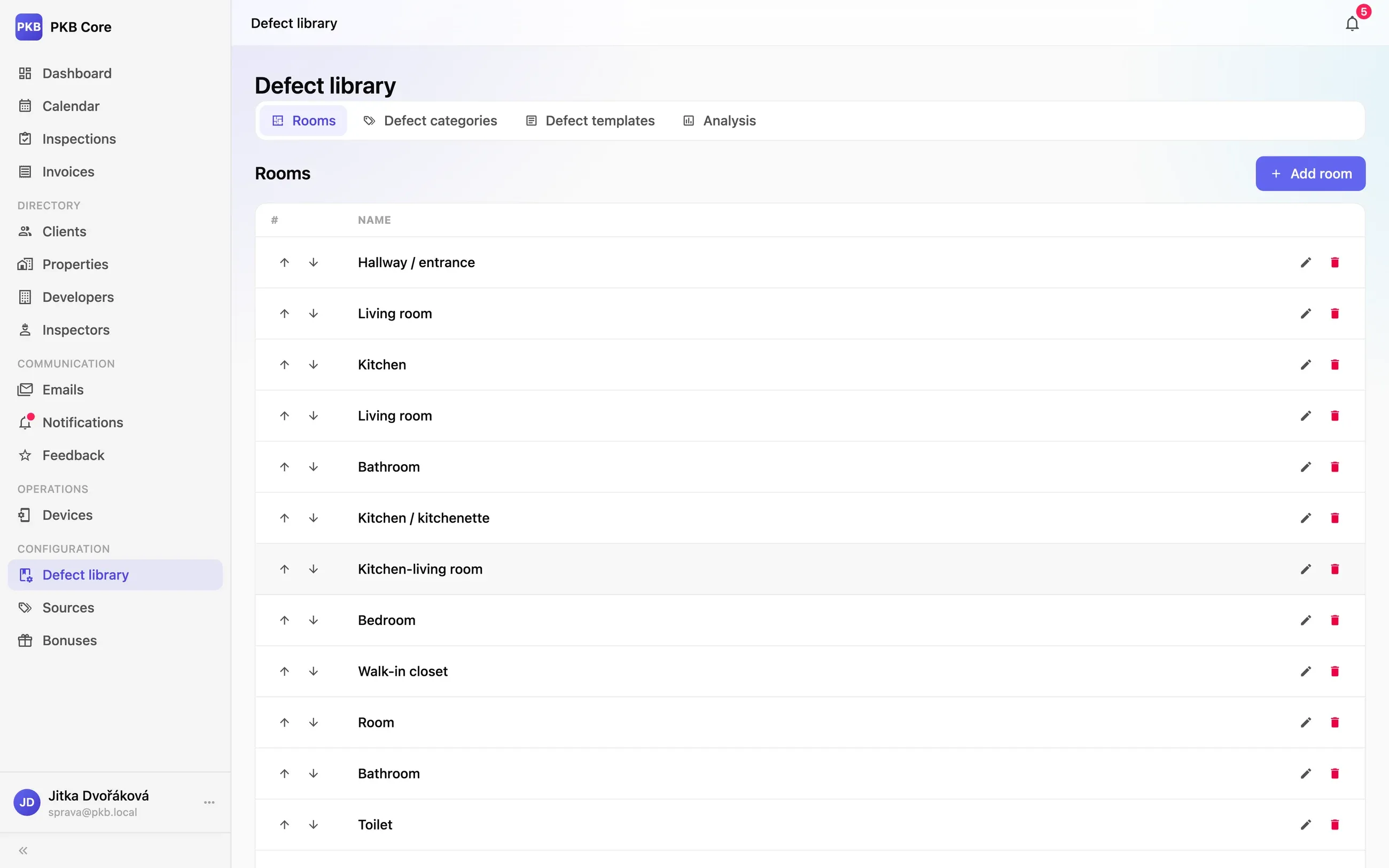Open Inspectors directory
This screenshot has height=868, width=1389.
[115, 330]
